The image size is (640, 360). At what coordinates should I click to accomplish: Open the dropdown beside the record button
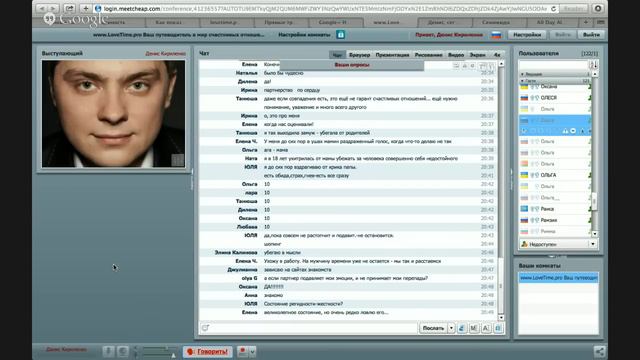[252, 351]
